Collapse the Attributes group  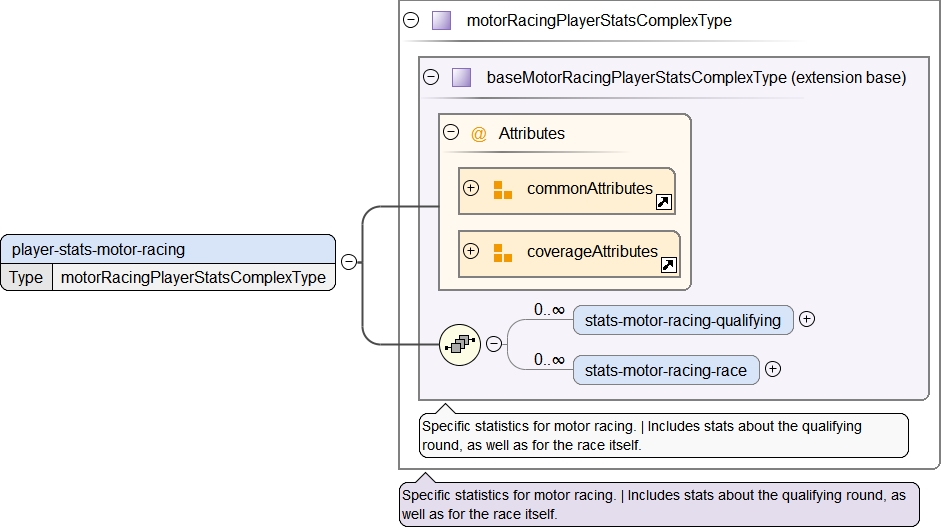(451, 132)
